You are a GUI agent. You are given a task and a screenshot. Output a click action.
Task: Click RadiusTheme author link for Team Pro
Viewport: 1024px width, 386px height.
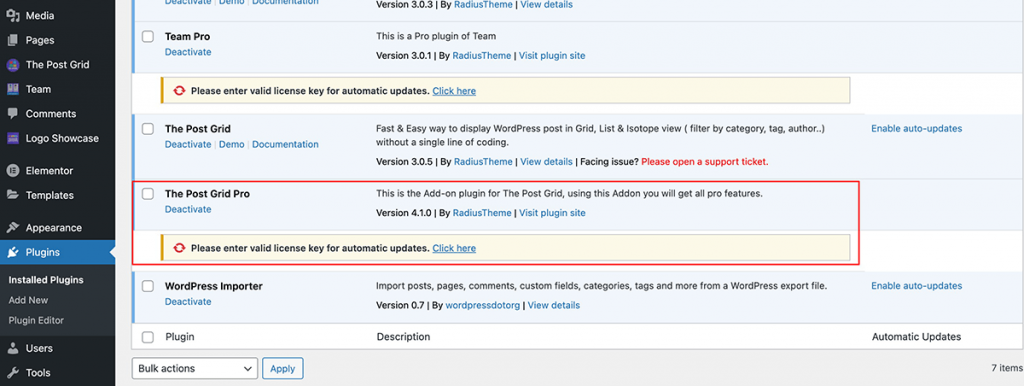pyautogui.click(x=482, y=56)
